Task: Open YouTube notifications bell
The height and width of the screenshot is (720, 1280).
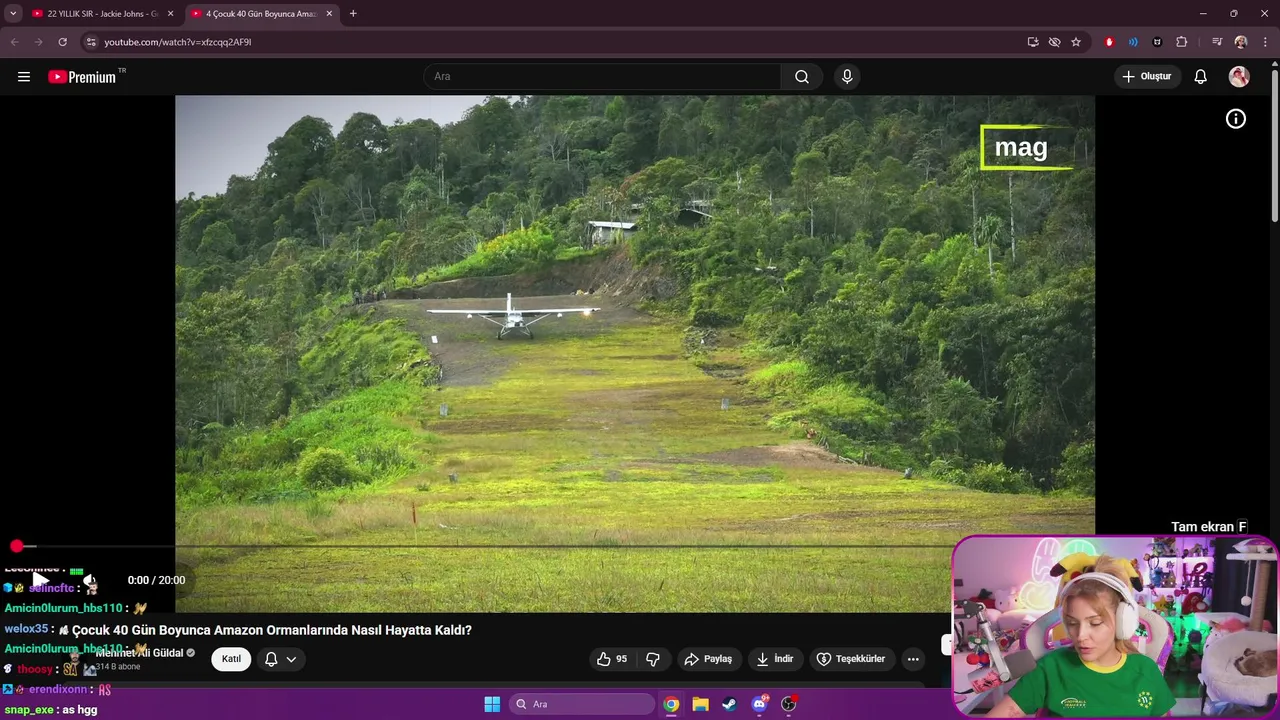Action: click(1201, 77)
